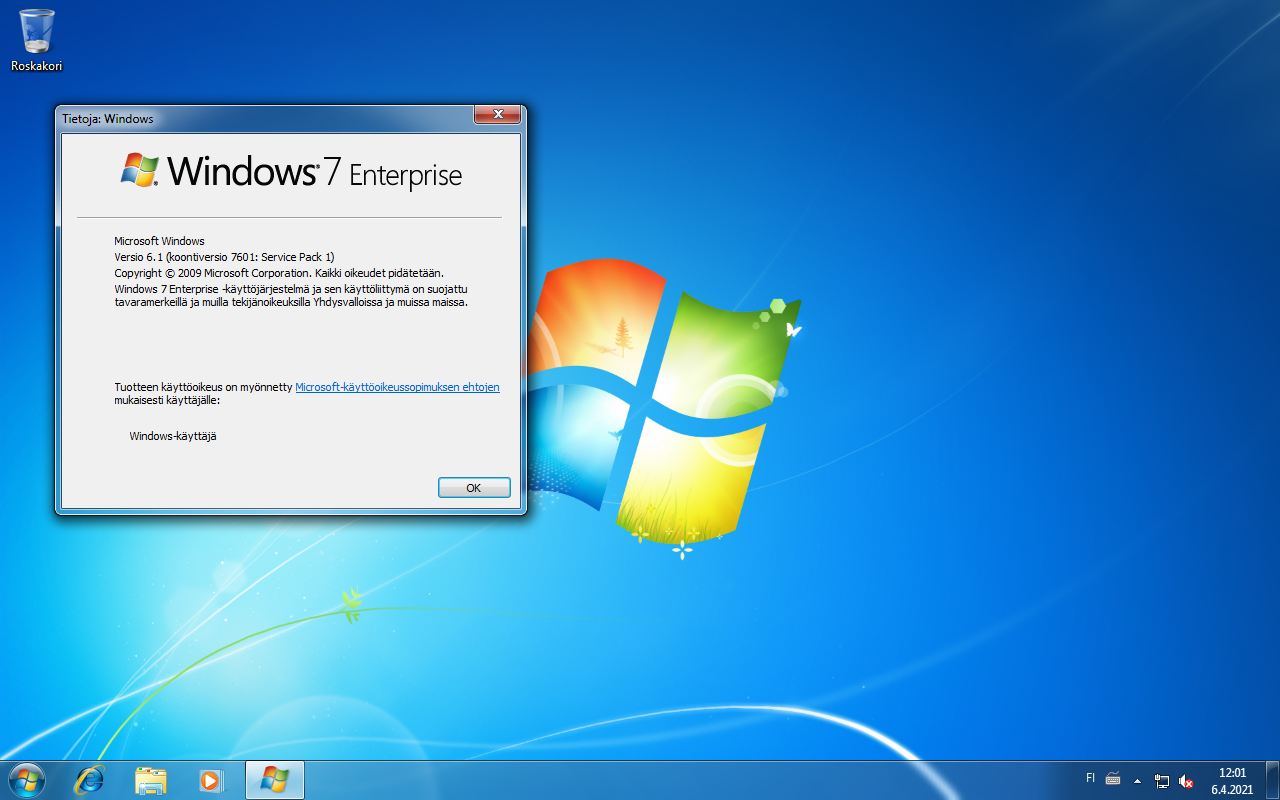Click the Copyright © 2009 Microsoft line
The width and height of the screenshot is (1280, 800).
pos(279,272)
